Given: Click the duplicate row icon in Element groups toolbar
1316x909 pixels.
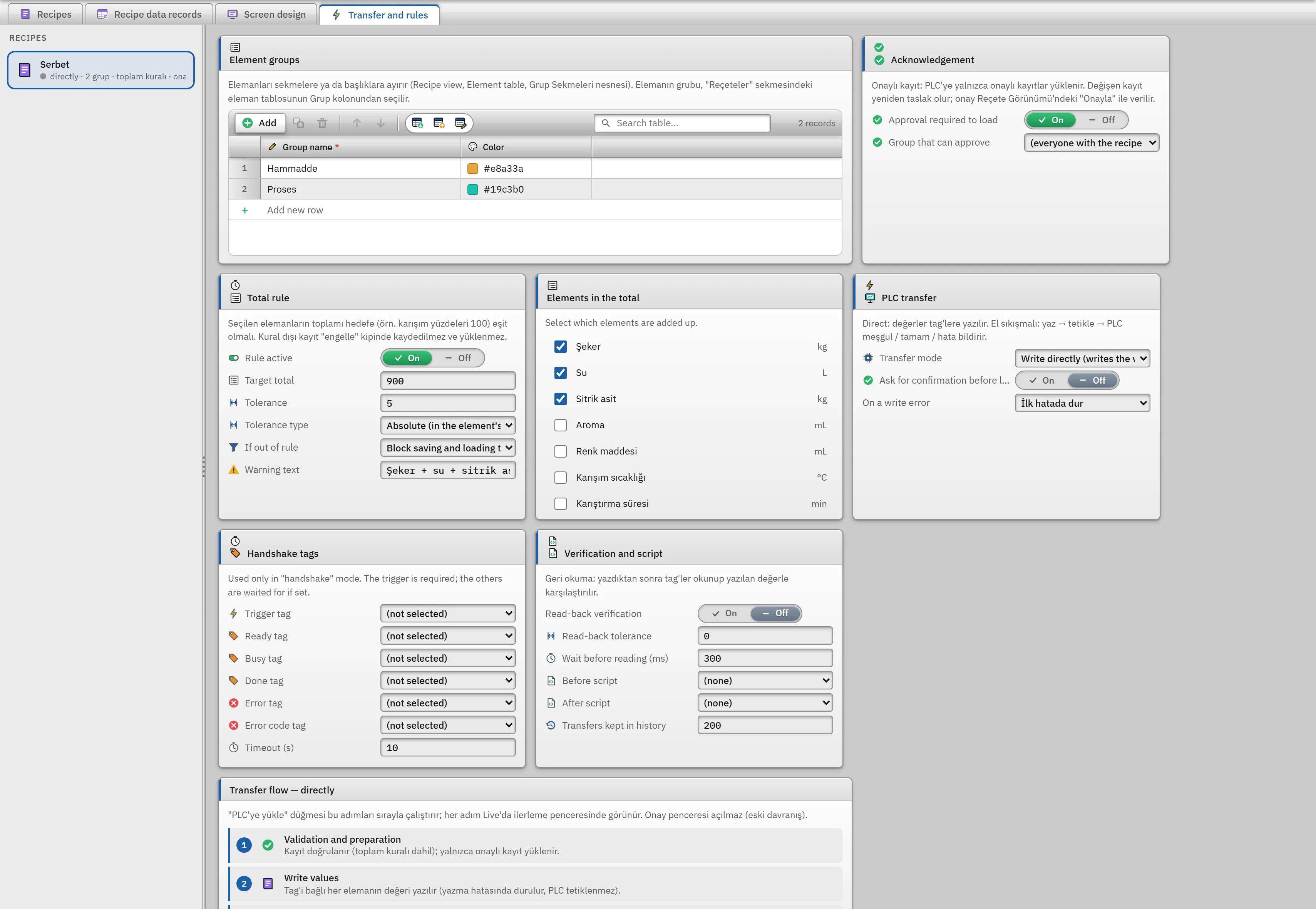Looking at the screenshot, I should (298, 123).
